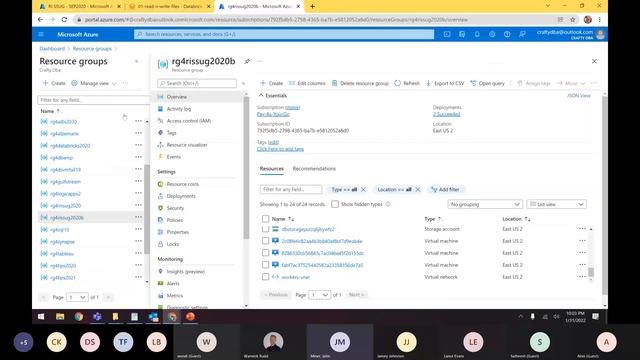Click Edit columns in toolbar
Screen dimensions: 640x360
(x=307, y=83)
